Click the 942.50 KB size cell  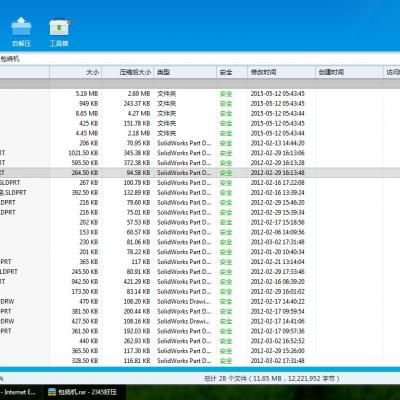click(x=85, y=282)
